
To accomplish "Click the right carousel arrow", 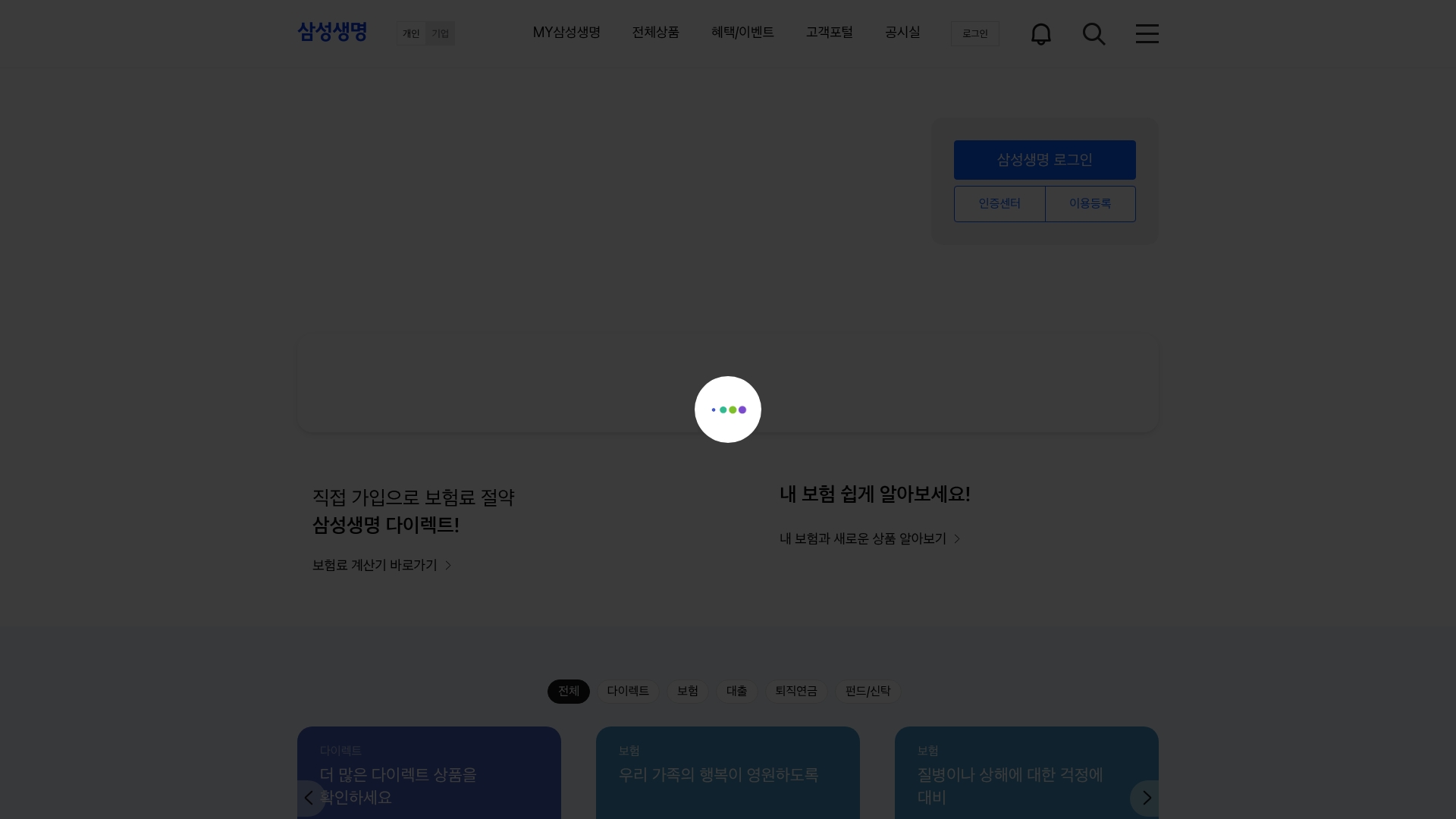I will point(1147,797).
